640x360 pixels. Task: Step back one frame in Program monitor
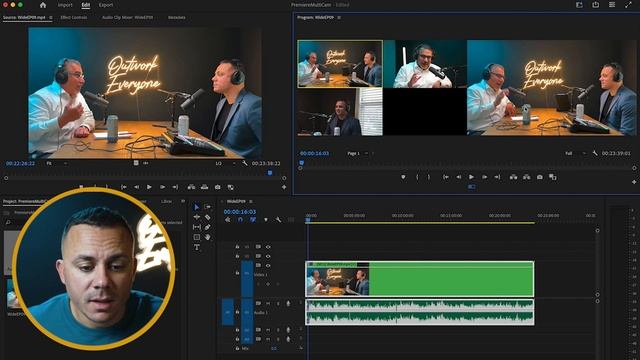(458, 177)
